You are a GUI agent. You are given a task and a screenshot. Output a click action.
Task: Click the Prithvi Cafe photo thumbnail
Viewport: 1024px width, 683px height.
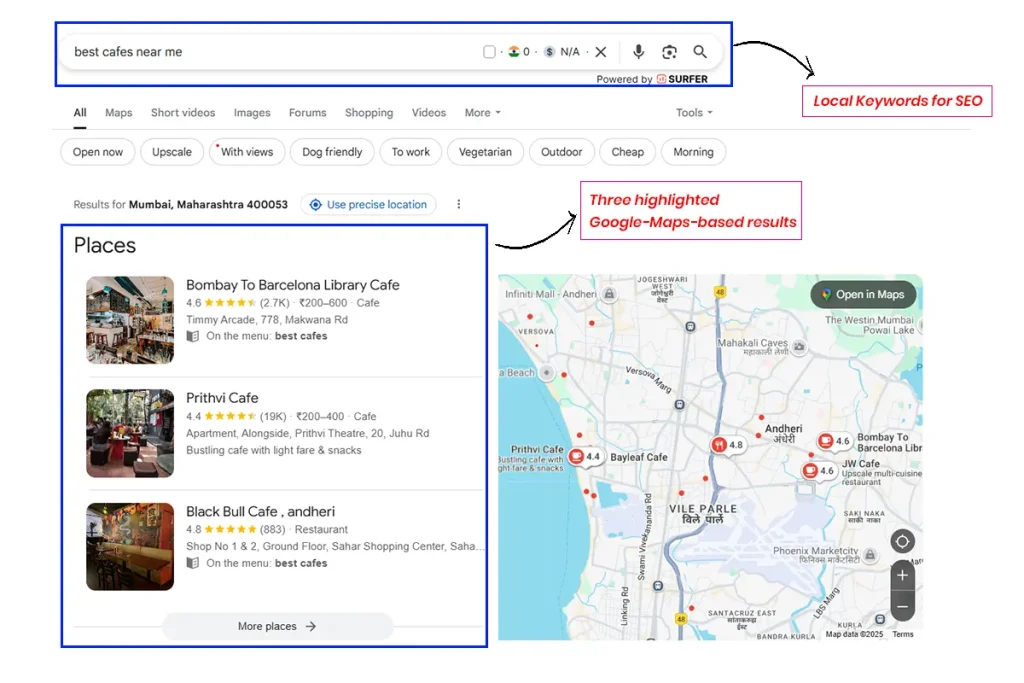click(x=130, y=434)
